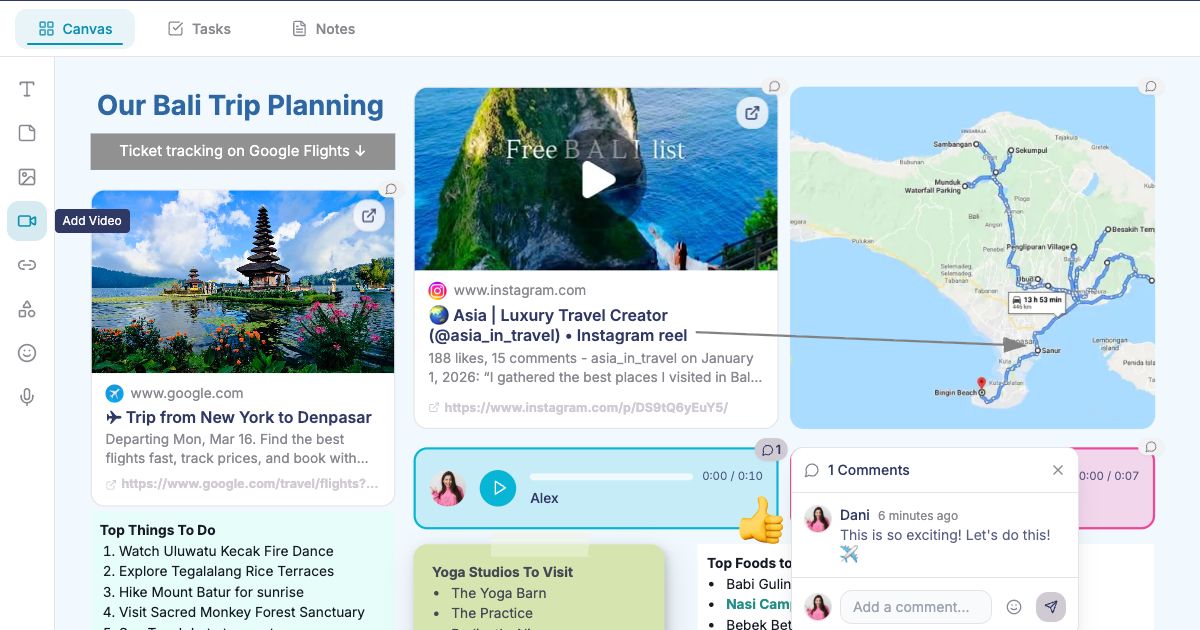
Task: Click the Instagram logo on the reel card
Action: tap(437, 290)
